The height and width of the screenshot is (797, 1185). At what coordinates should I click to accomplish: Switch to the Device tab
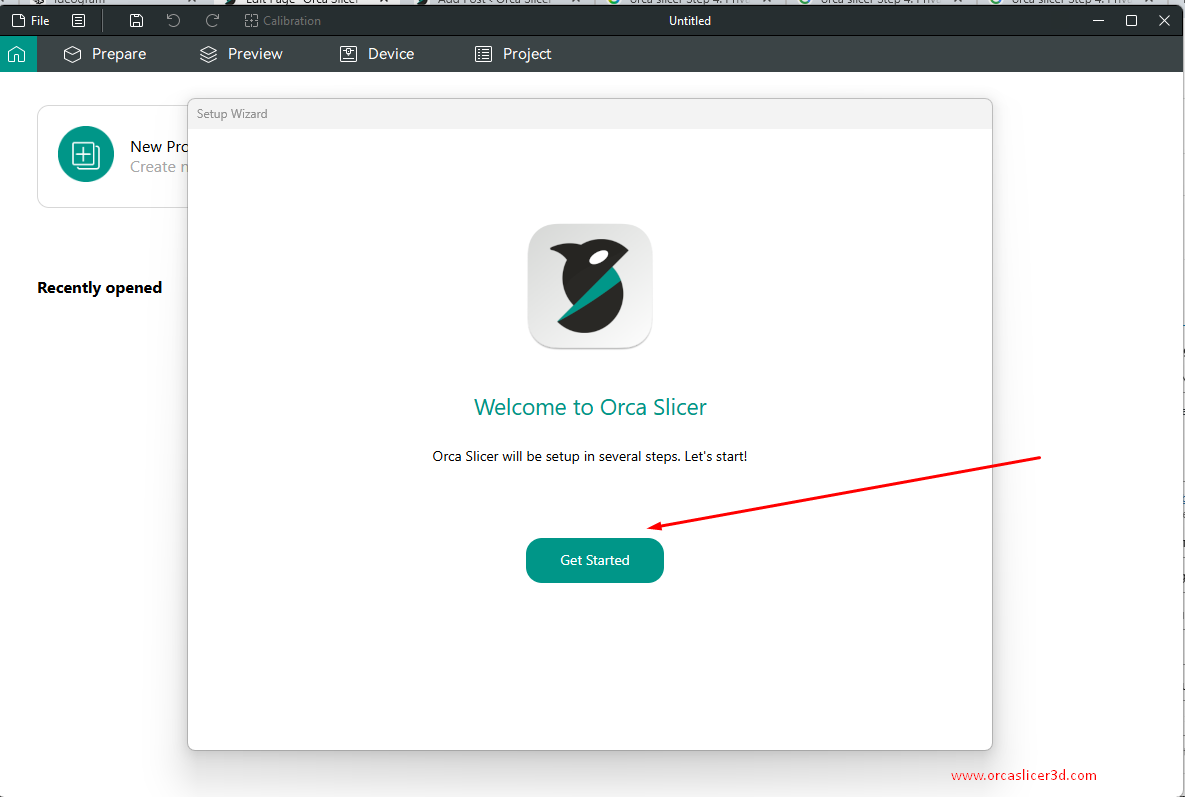[x=377, y=54]
